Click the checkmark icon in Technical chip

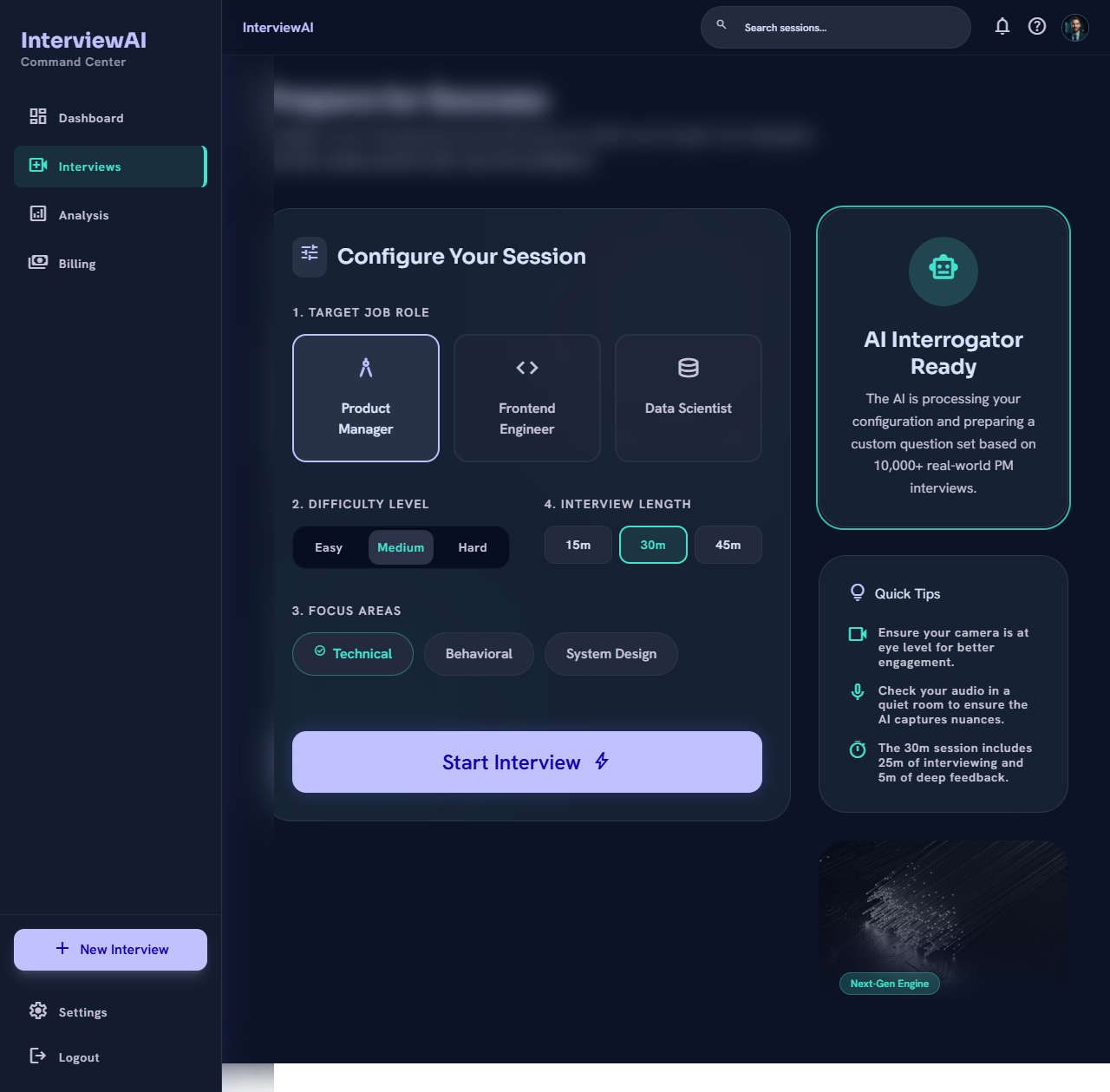(320, 651)
